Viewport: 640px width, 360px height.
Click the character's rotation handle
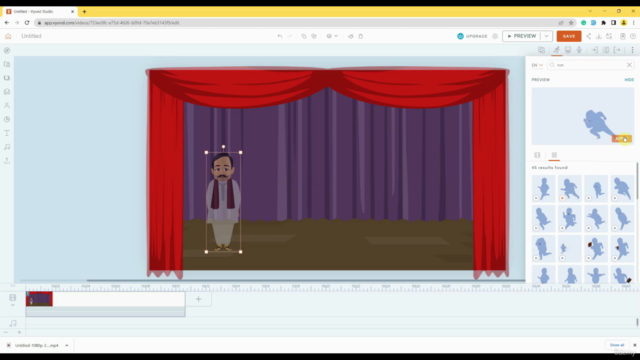click(223, 147)
